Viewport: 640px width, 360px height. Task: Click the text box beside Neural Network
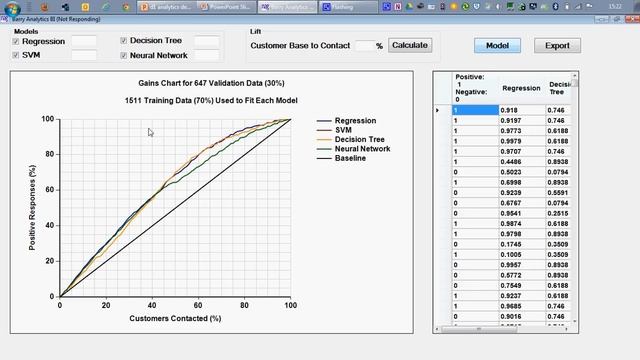tap(207, 55)
